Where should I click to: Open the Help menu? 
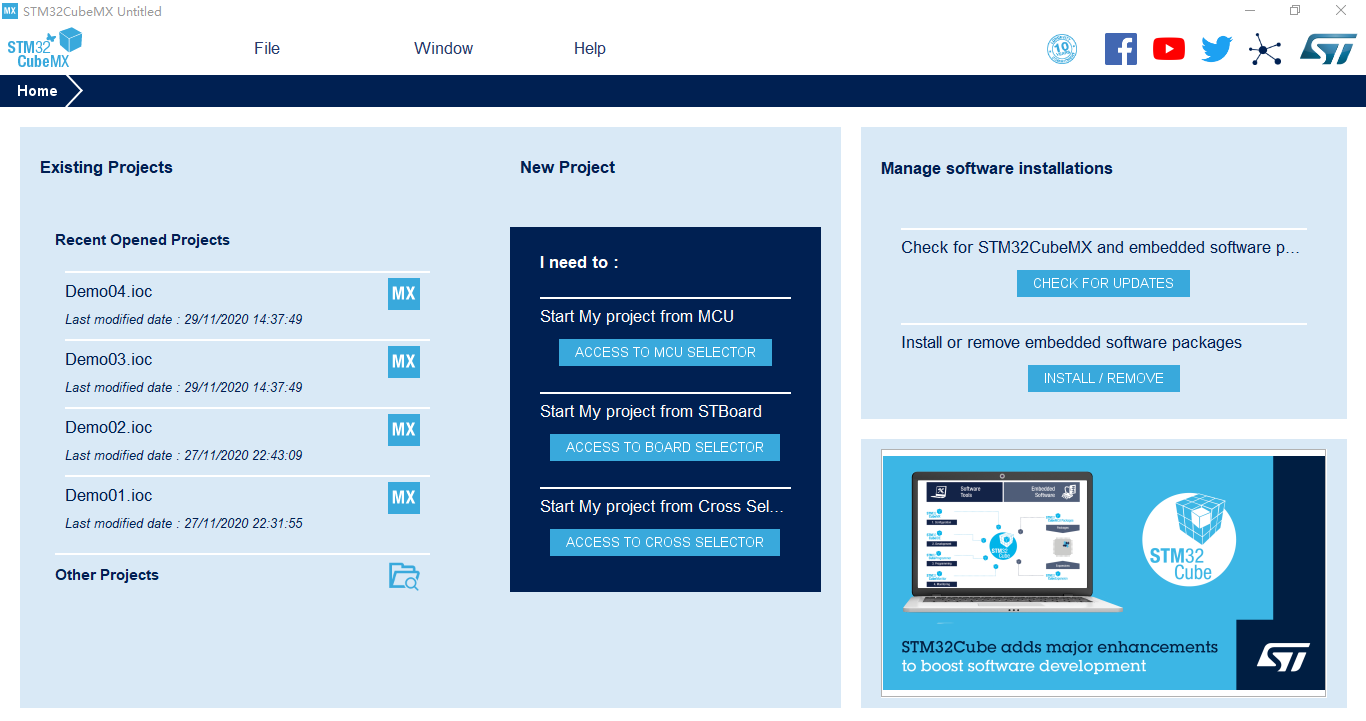pos(590,48)
